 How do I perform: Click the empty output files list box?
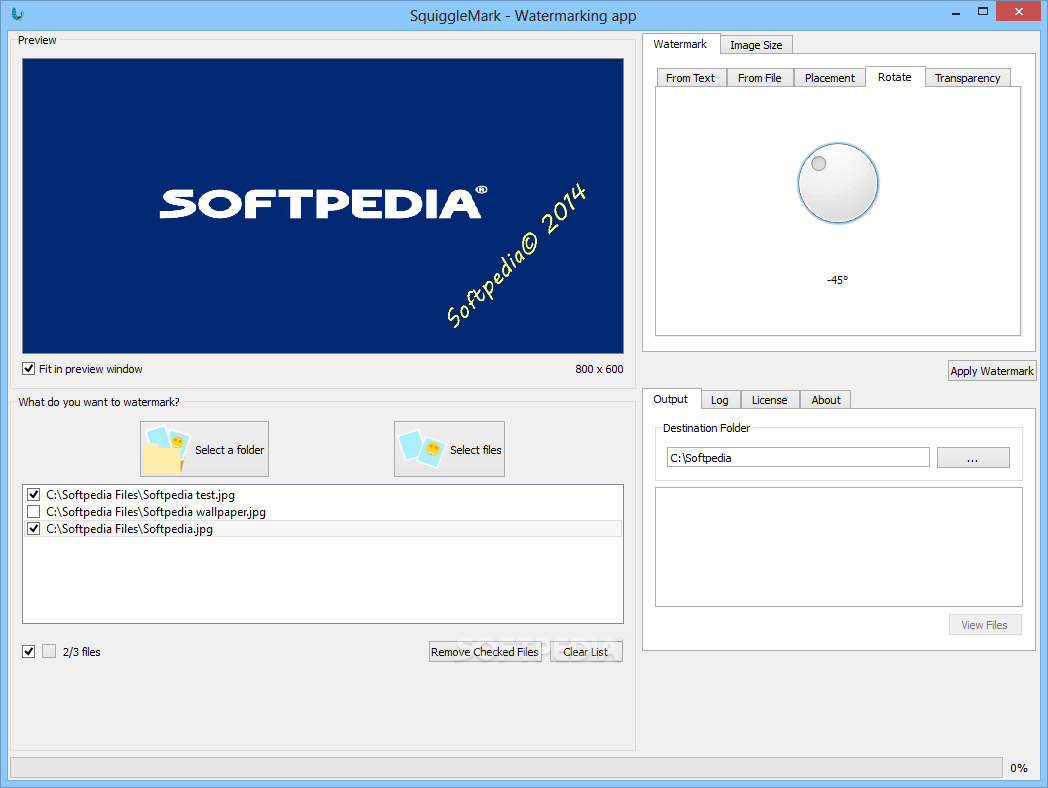click(839, 547)
